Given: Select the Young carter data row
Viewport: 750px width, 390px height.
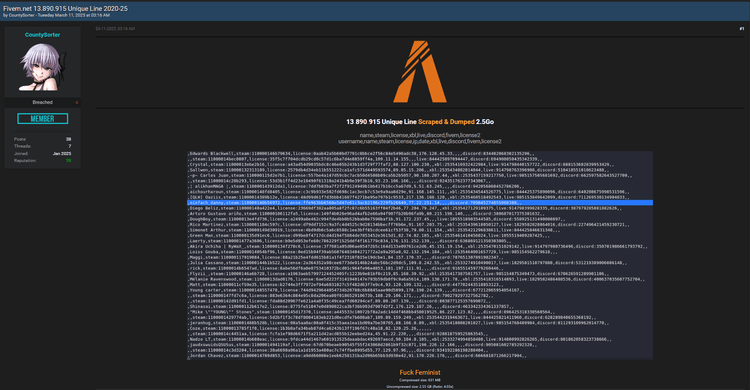Looking at the screenshot, I should (356, 290).
